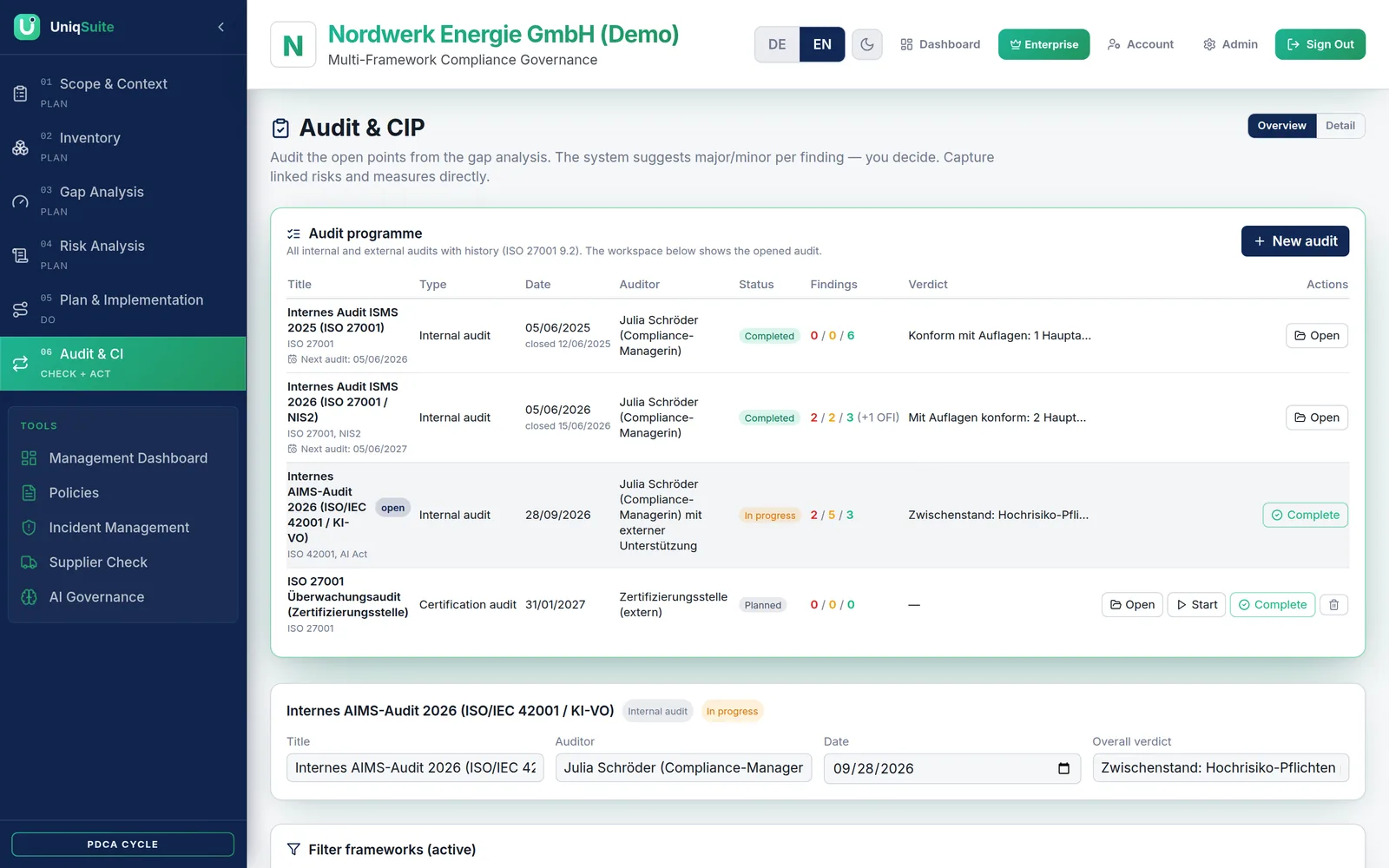The height and width of the screenshot is (868, 1389).
Task: Open the Dashboard link
Action: click(x=940, y=44)
